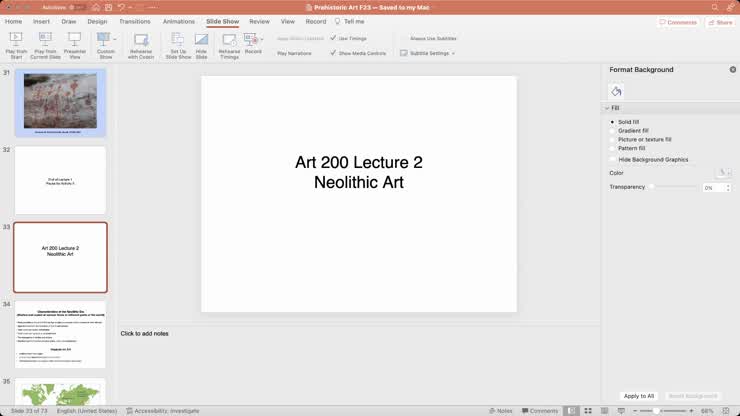Close the Format Background pane

coord(732,69)
